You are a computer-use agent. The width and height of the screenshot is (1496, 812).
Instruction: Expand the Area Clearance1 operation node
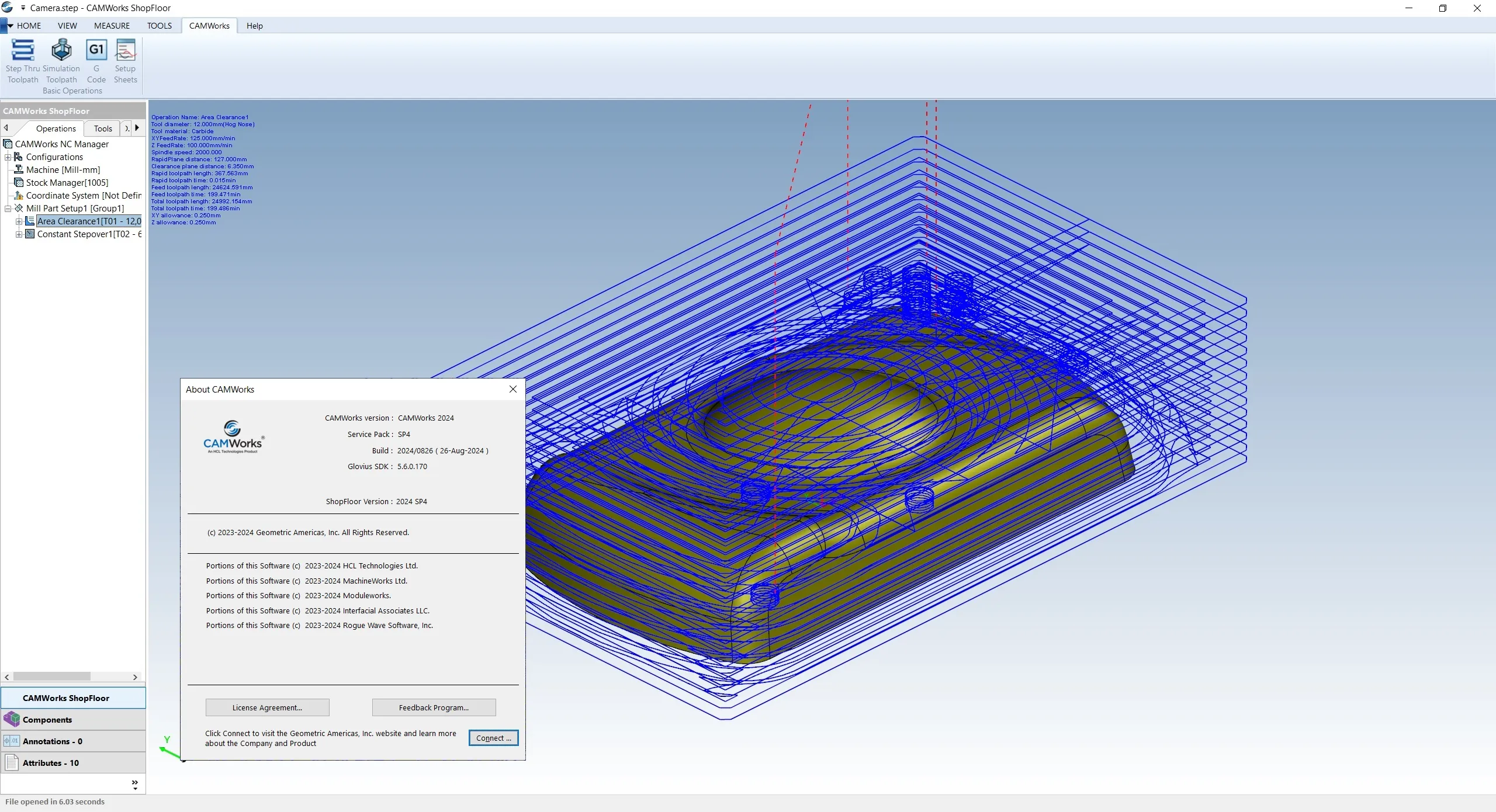(19, 221)
